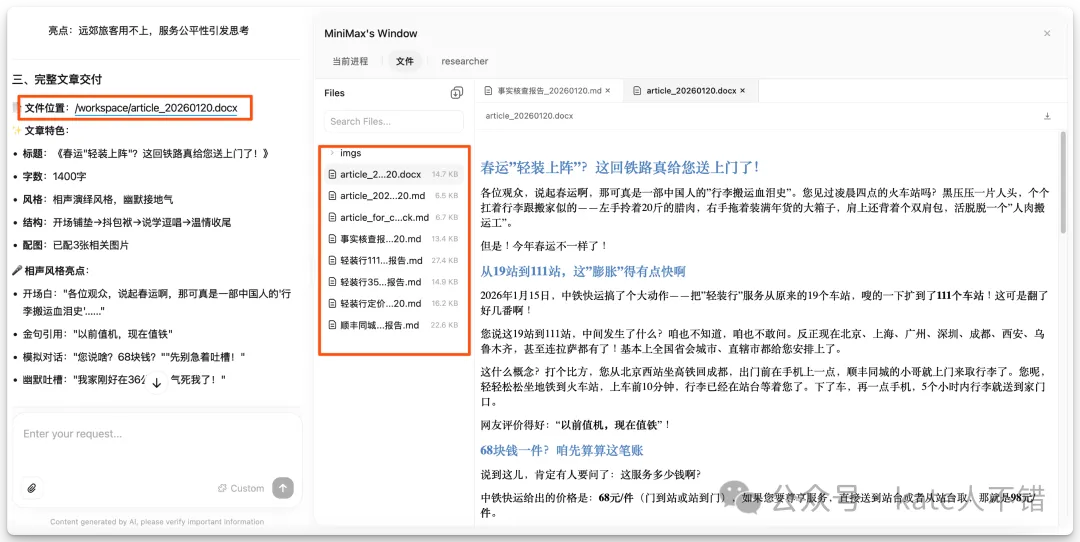Switch to the 当前进程 tab

[x=350, y=61]
